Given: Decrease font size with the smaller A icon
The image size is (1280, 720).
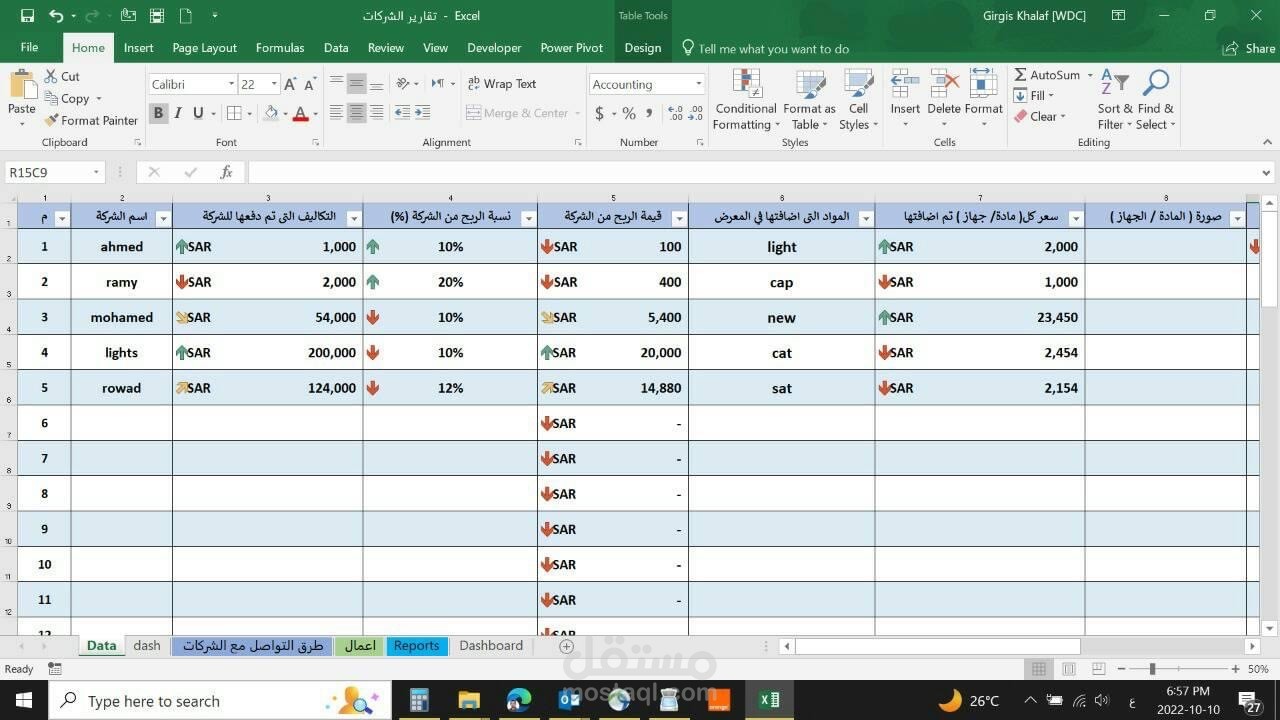Looking at the screenshot, I should click(311, 84).
